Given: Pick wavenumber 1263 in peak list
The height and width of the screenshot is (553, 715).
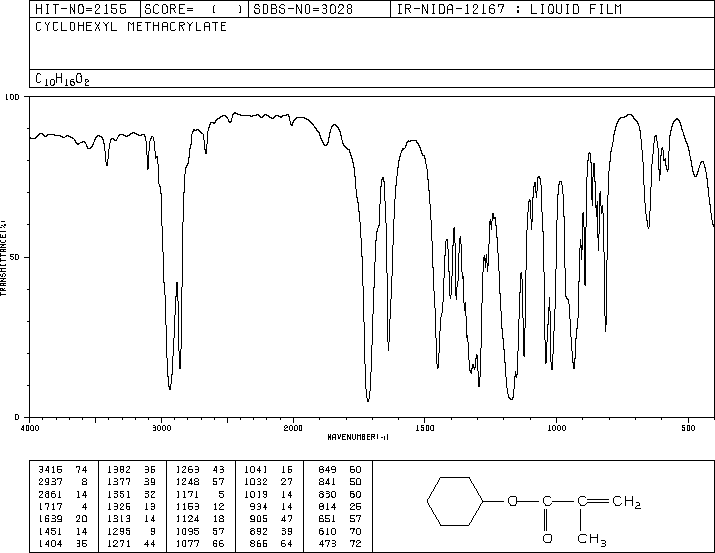Looking at the screenshot, I should tap(188, 470).
